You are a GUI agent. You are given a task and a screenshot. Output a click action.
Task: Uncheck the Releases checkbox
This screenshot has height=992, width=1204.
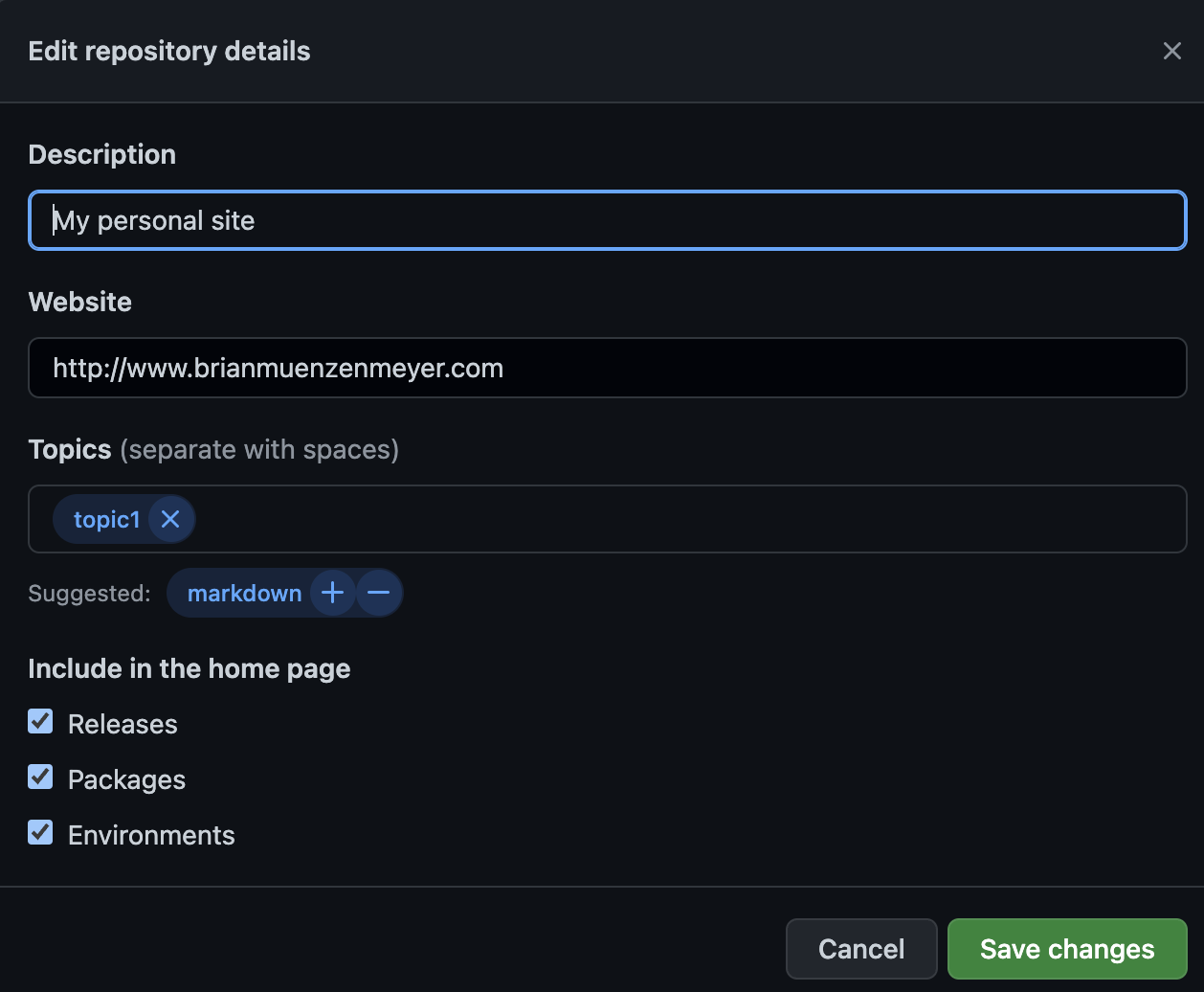tap(39, 721)
